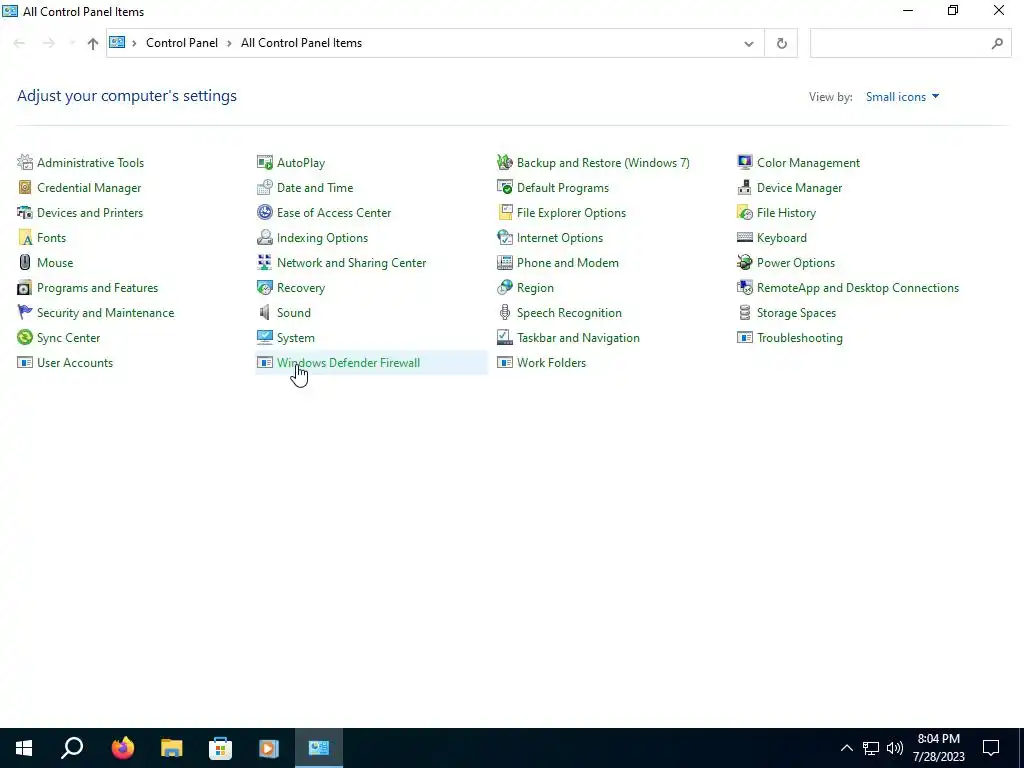Click the Recovery icon

[264, 288]
